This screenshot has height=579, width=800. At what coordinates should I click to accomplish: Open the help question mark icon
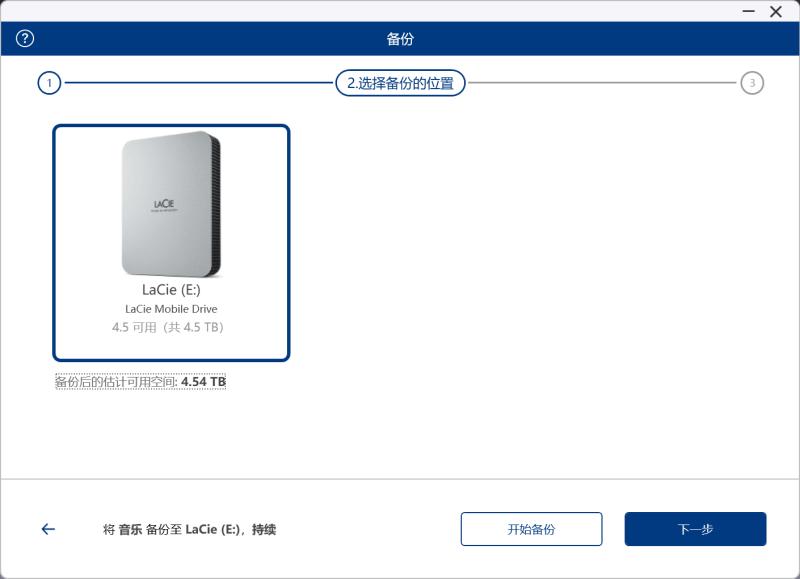tap(26, 39)
